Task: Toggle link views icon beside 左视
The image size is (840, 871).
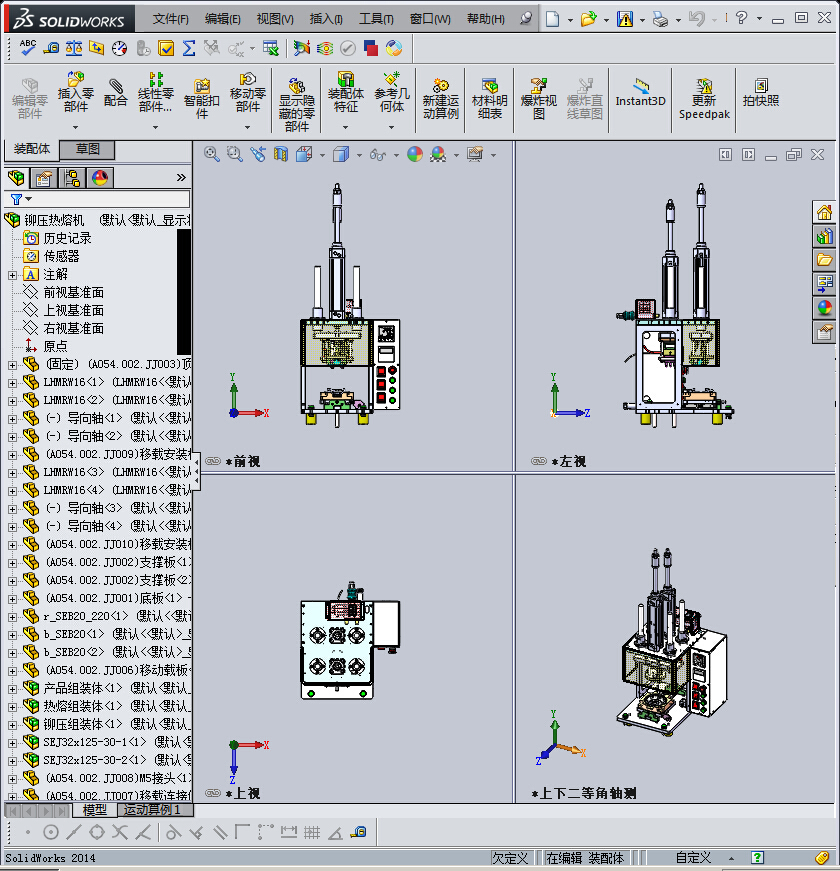Action: click(538, 461)
